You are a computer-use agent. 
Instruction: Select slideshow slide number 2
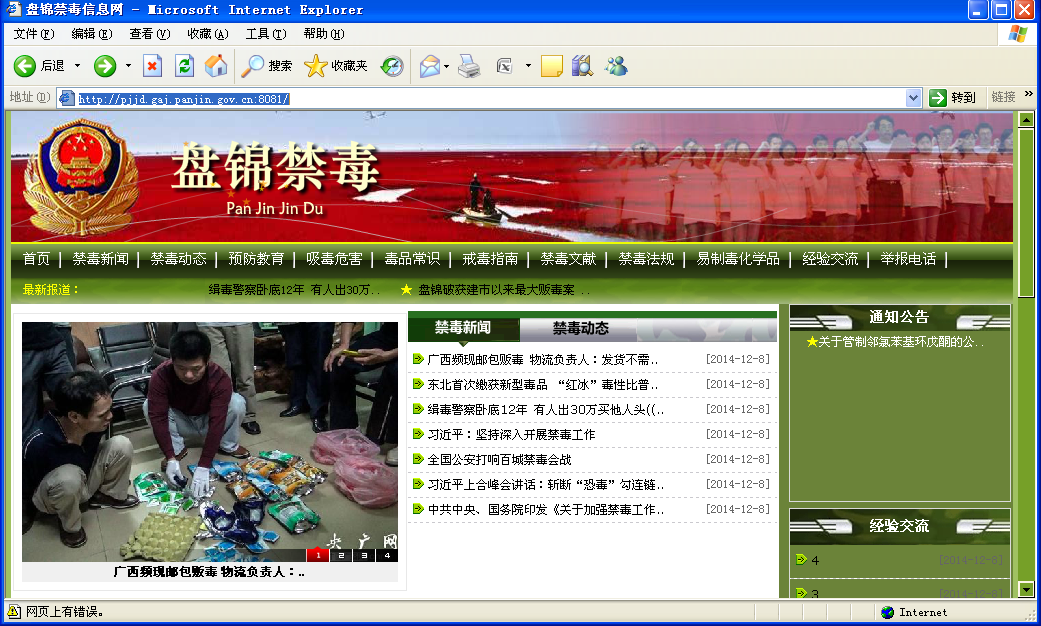(341, 555)
